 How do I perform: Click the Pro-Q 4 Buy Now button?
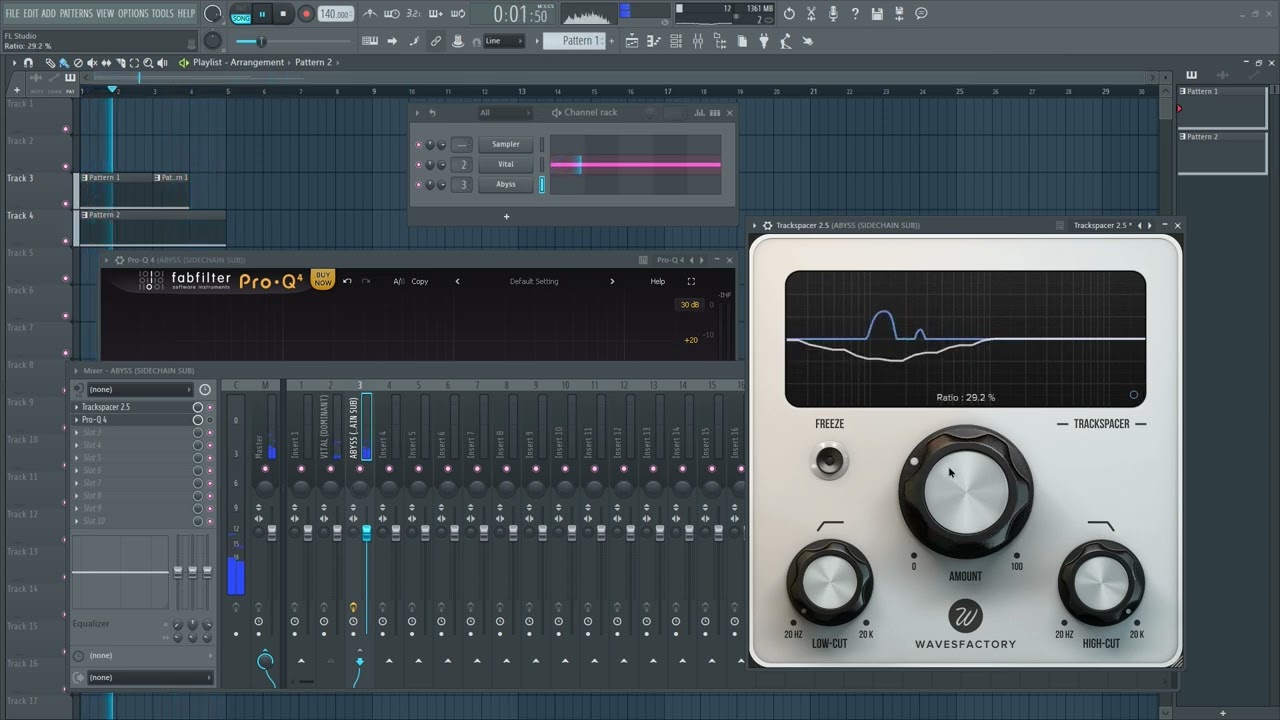323,280
